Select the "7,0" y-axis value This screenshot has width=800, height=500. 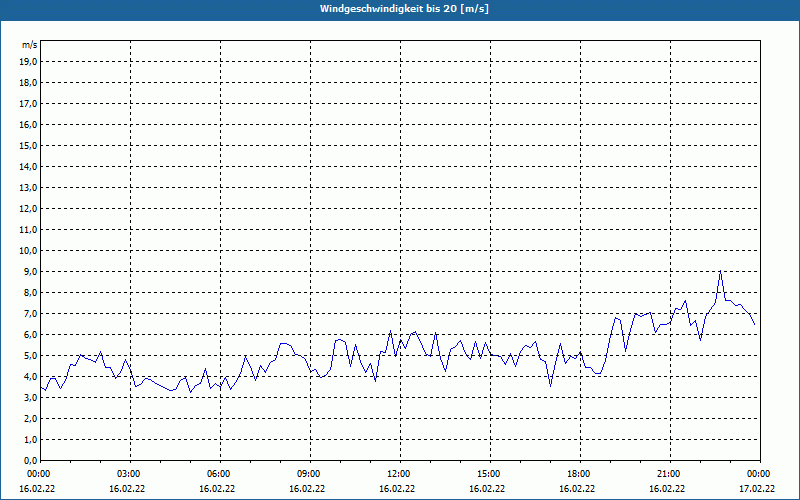[31, 314]
